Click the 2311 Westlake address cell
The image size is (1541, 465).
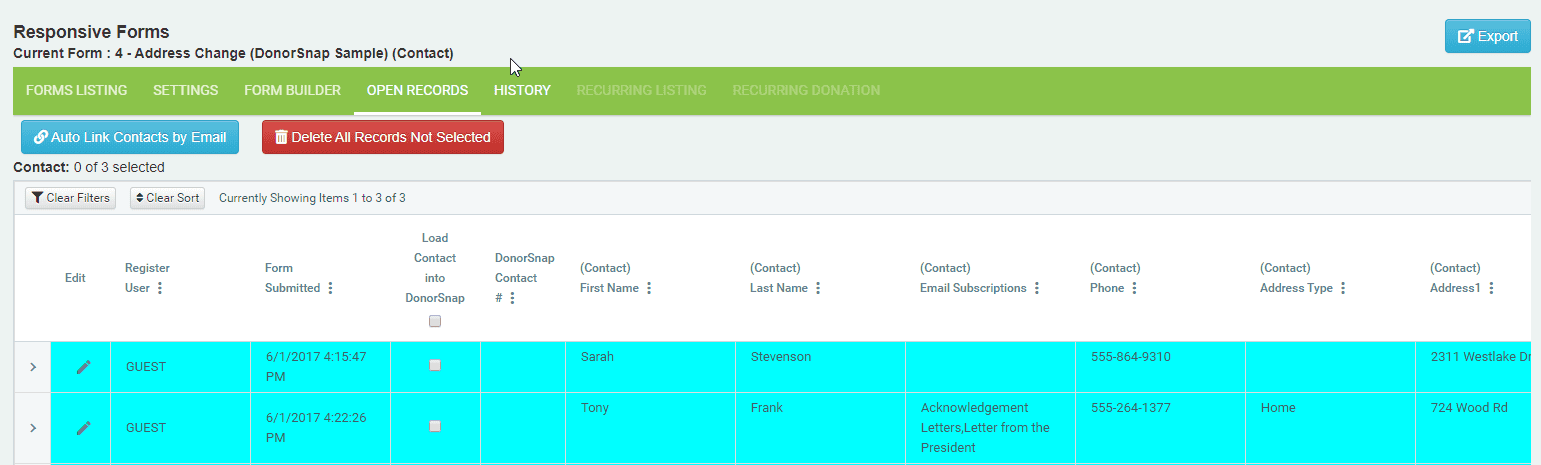[x=1473, y=367]
